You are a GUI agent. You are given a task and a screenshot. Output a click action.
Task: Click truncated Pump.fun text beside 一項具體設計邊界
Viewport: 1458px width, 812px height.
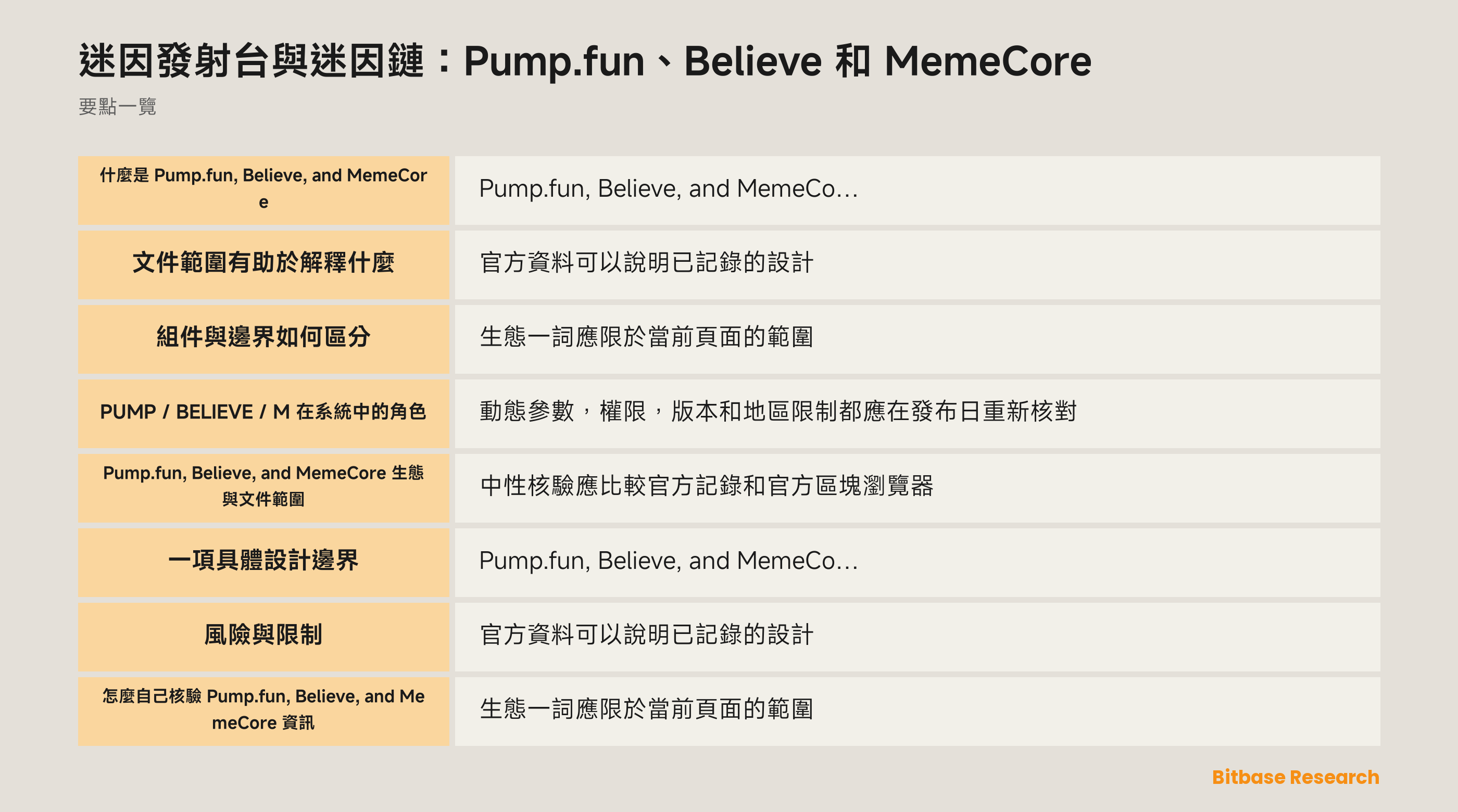[x=669, y=561]
